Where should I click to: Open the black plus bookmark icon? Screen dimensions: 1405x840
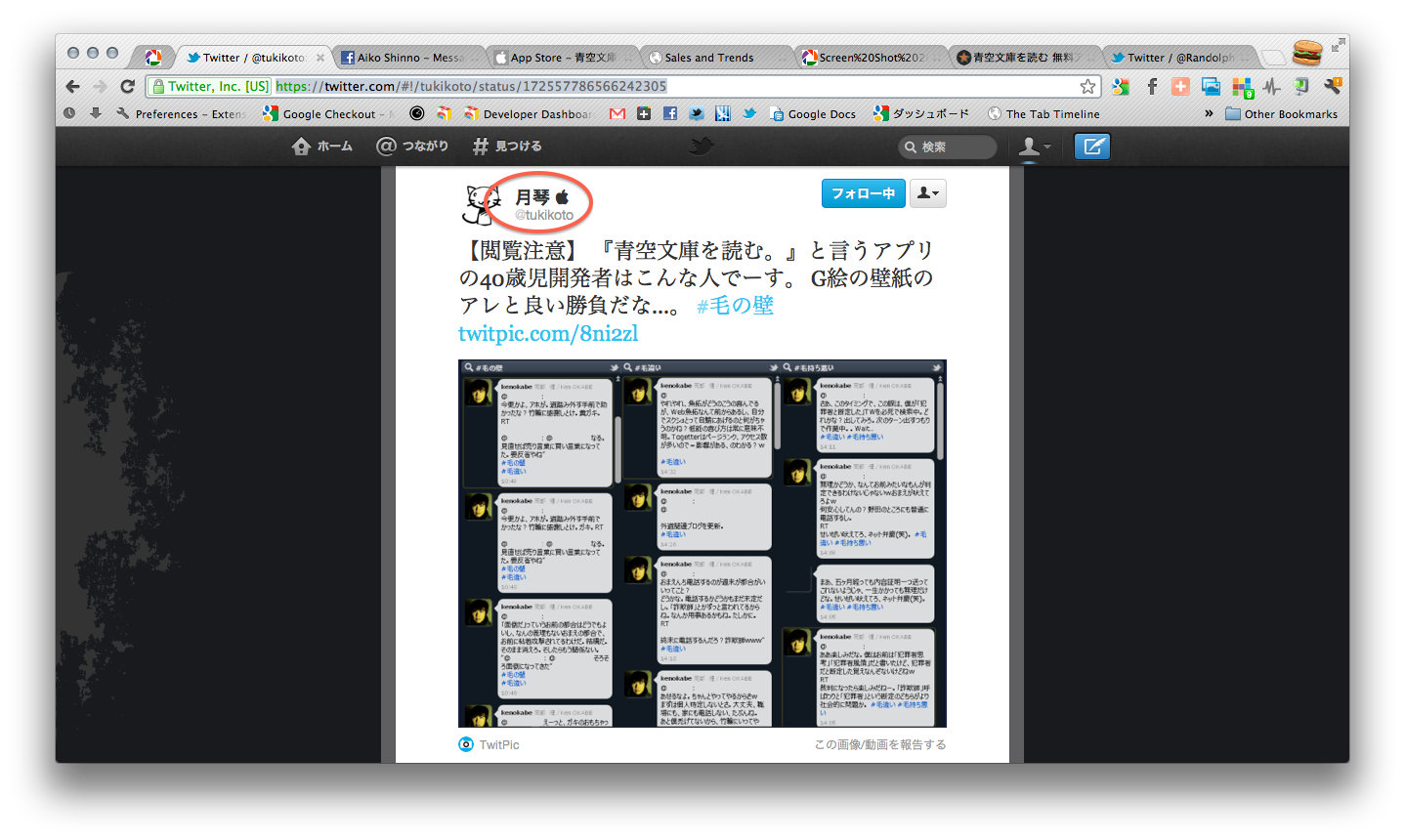[644, 113]
